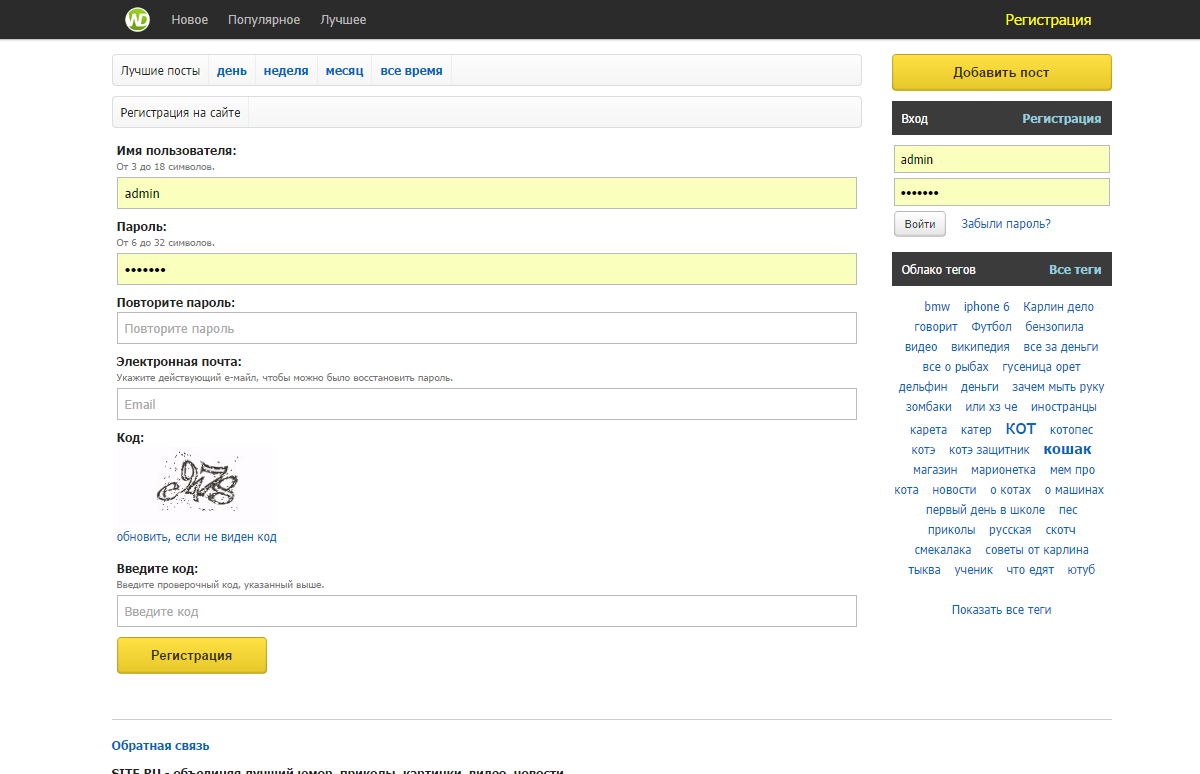
Task: Select the приколы tag
Action: click(951, 530)
